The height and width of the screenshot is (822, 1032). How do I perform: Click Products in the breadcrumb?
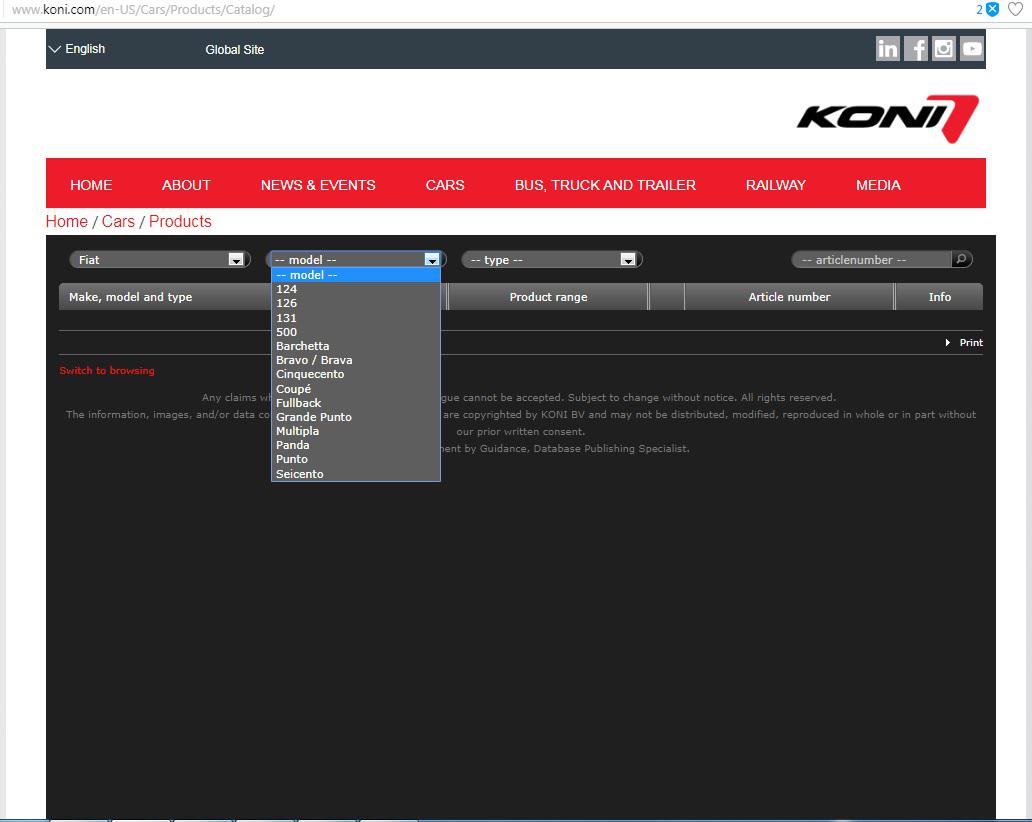180,221
